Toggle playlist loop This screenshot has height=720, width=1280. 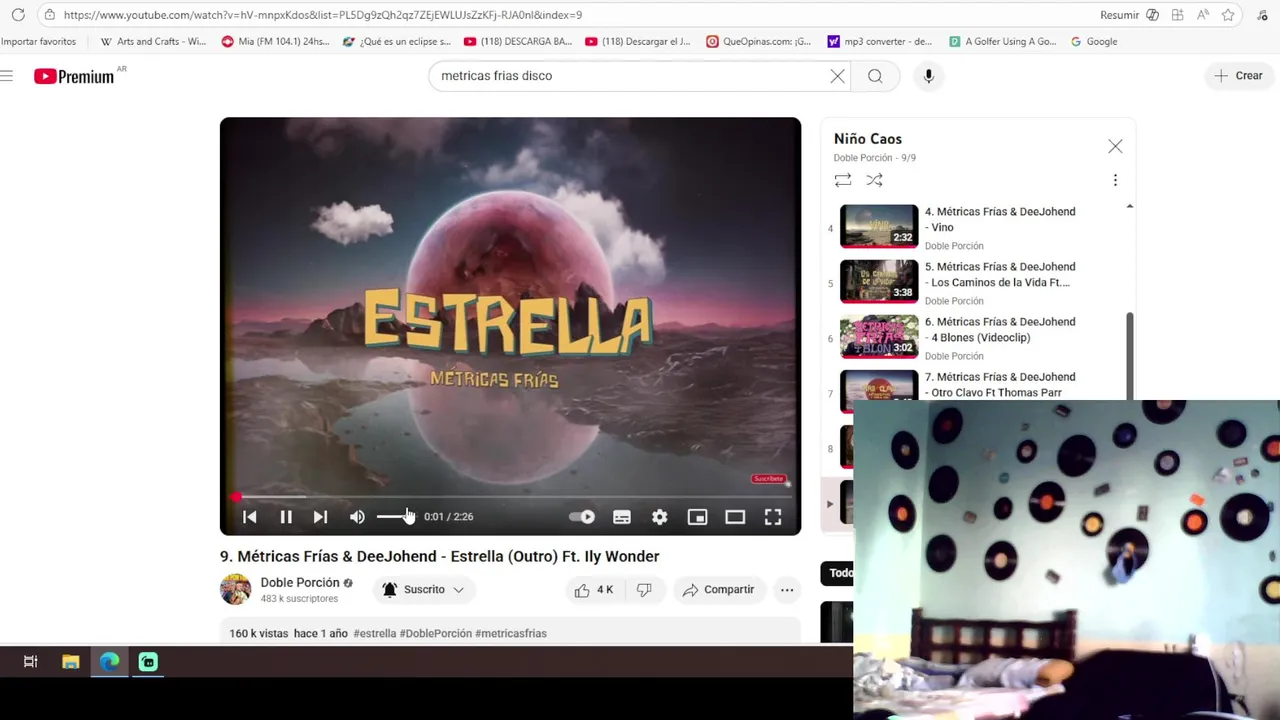(x=843, y=180)
